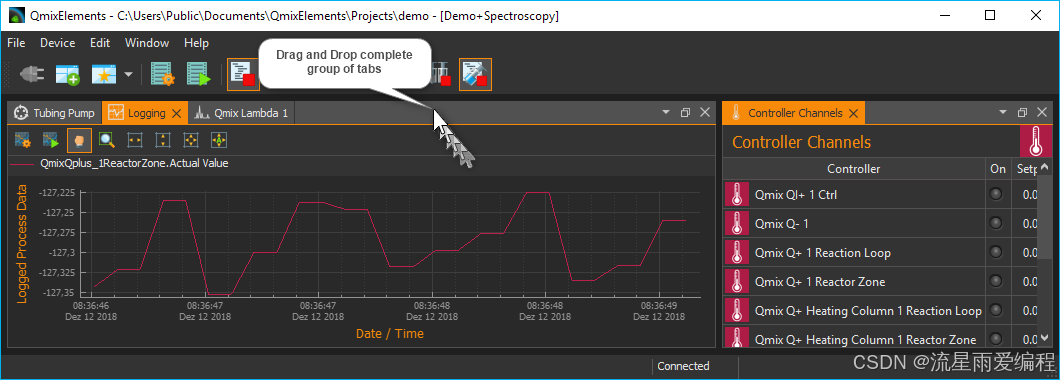Close the Logging tab with its X
The width and height of the screenshot is (1060, 380).
tap(176, 113)
